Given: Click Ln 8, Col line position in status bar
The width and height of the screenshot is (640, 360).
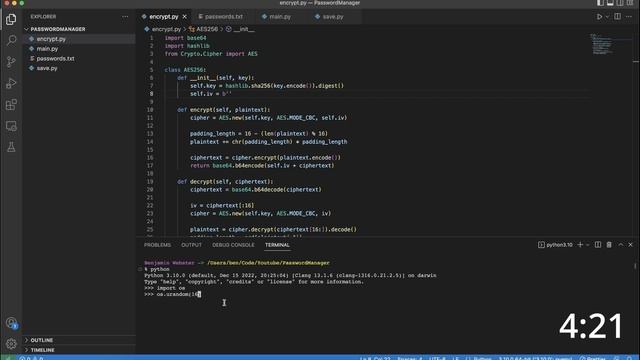Looking at the screenshot, I should [375, 358].
